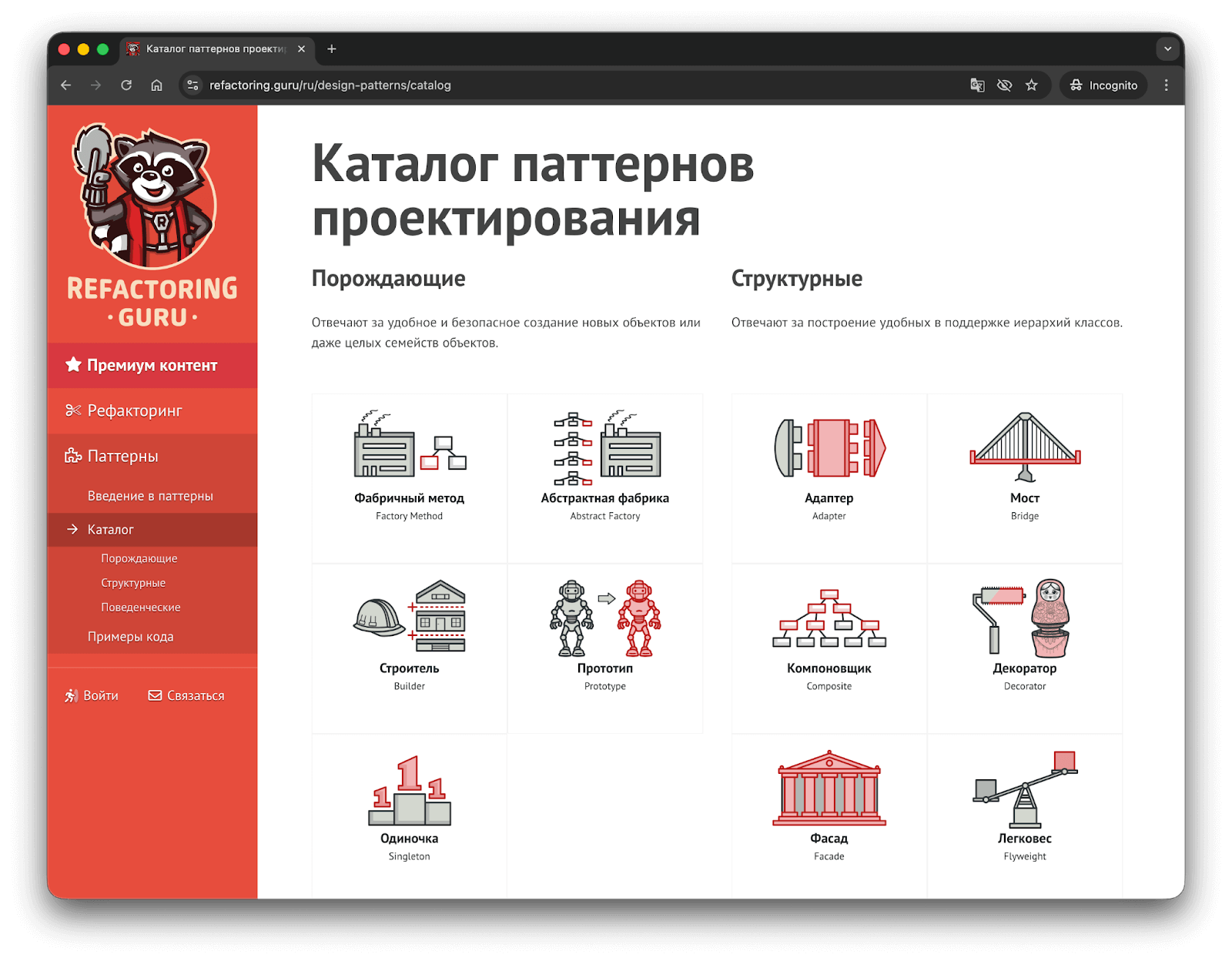Open Введение в паттерны page
This screenshot has width=1232, height=961.
tap(151, 496)
